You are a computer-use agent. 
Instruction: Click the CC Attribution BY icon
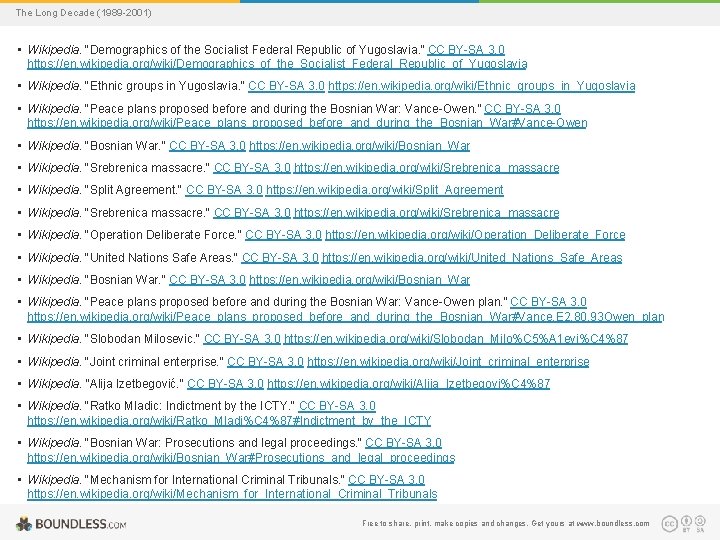pos(686,521)
